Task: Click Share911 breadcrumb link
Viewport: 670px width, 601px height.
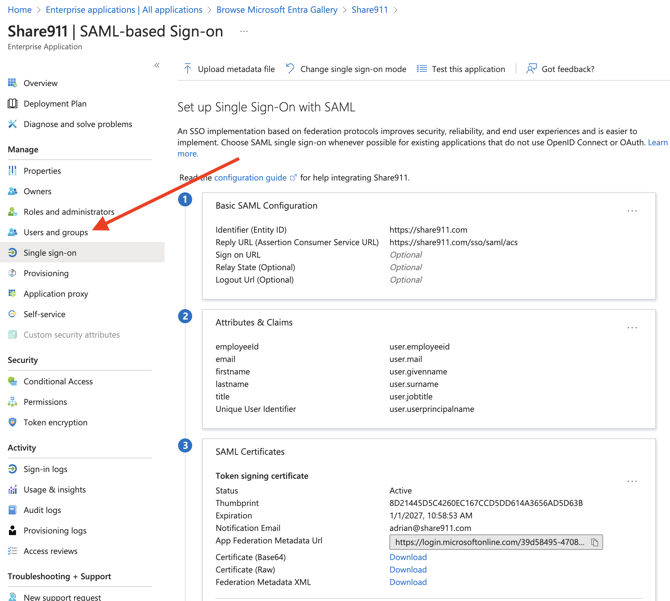Action: point(370,9)
